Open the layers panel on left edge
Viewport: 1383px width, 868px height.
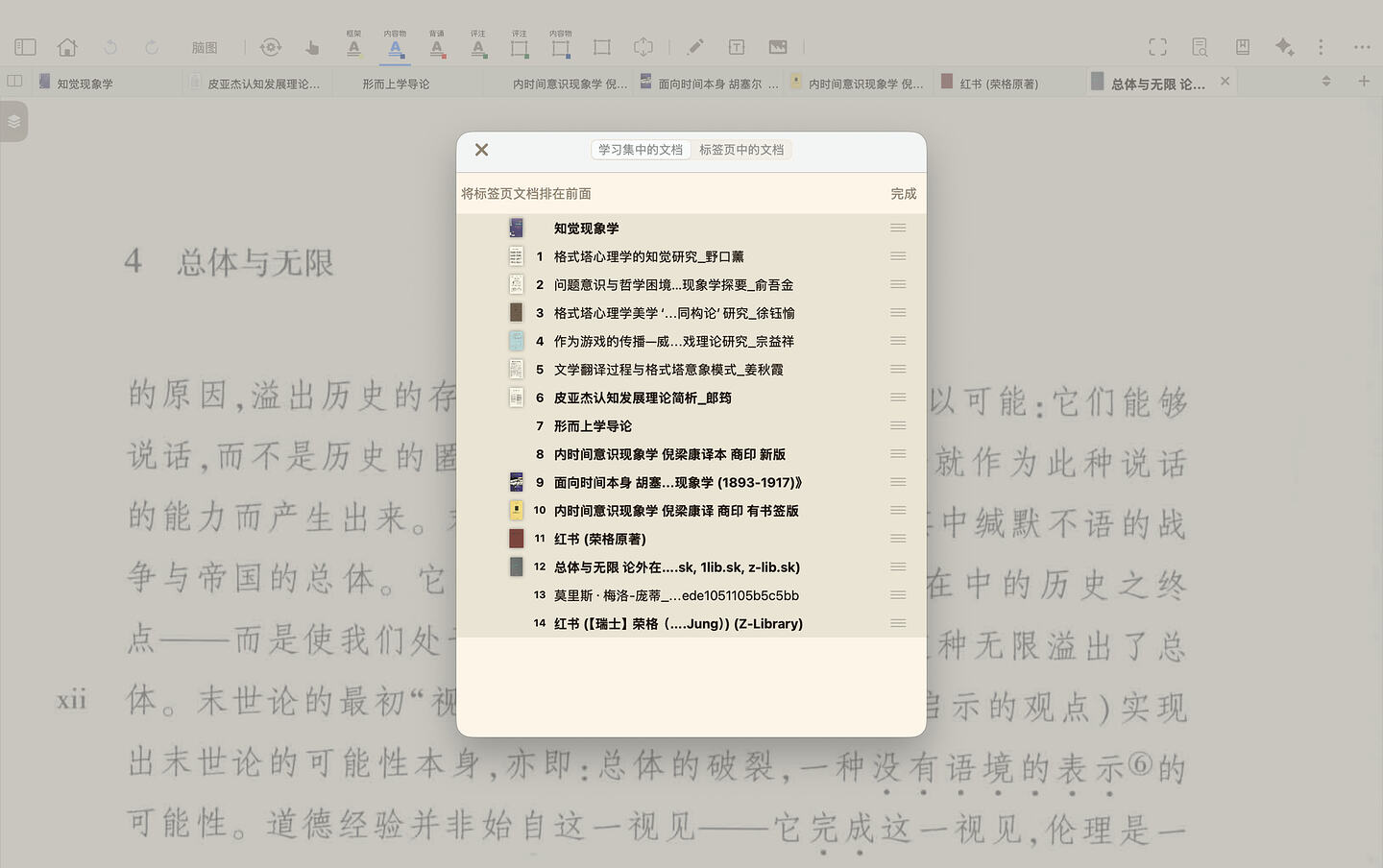coord(13,122)
